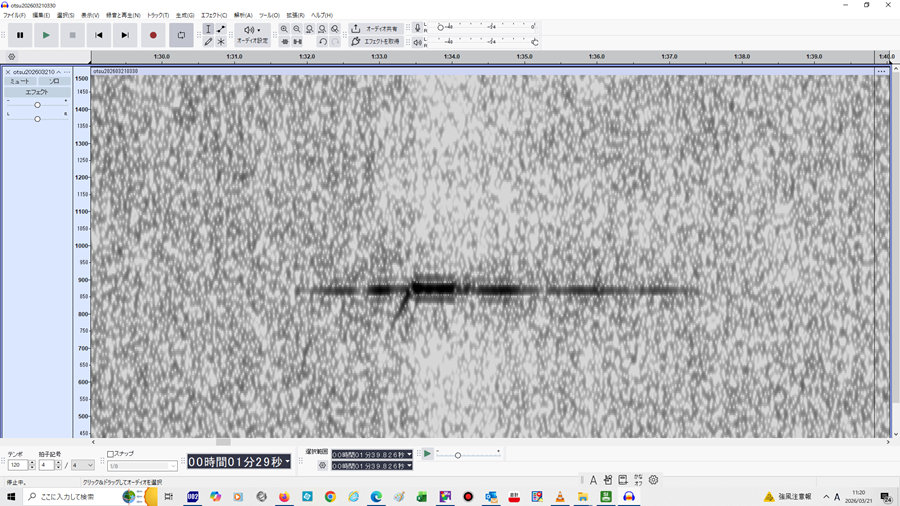
Task: Open the 解析(A) menu
Action: coord(243,15)
